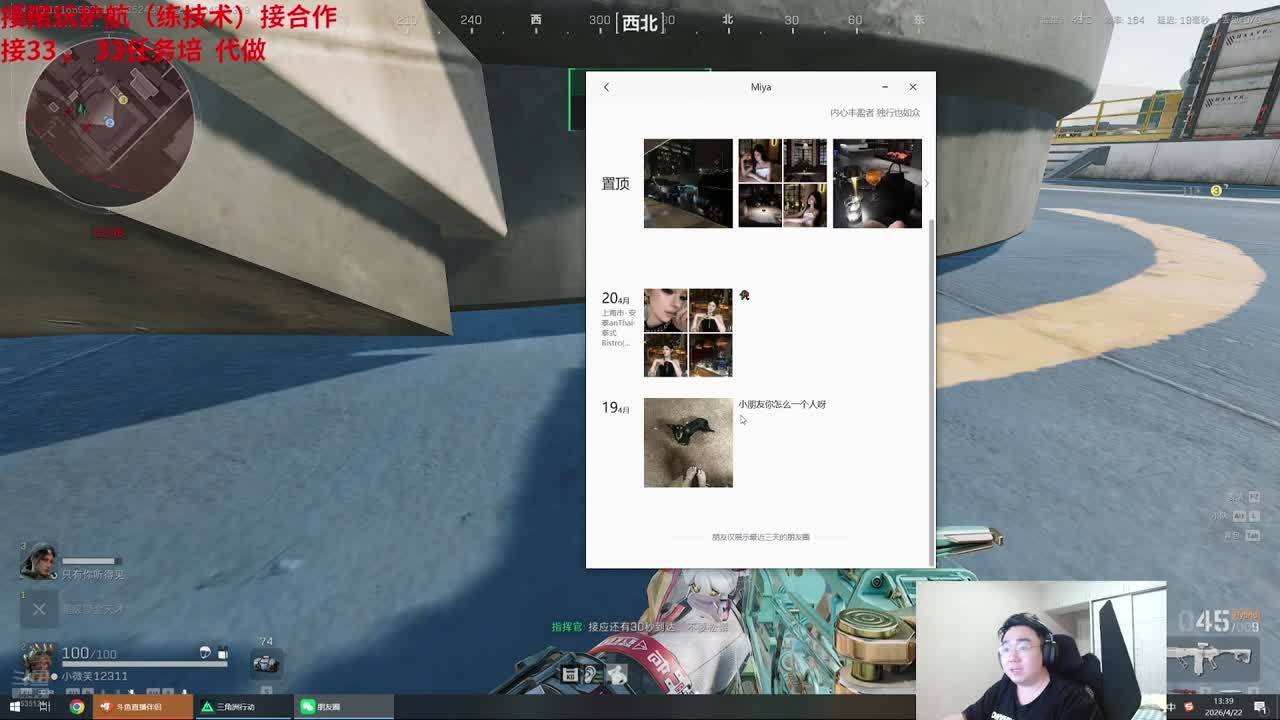Open the pinned cocktail drink photo
The image size is (1280, 720).
click(877, 183)
